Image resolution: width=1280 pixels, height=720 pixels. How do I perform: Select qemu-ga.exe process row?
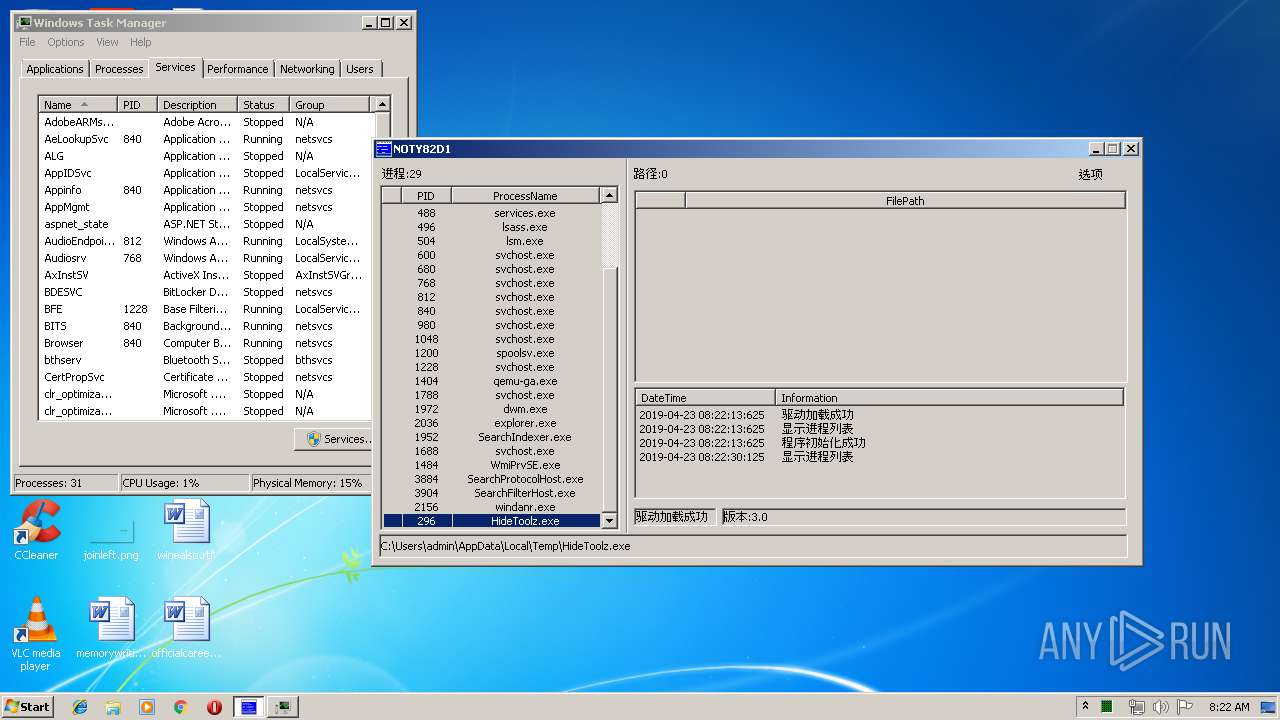(491, 381)
